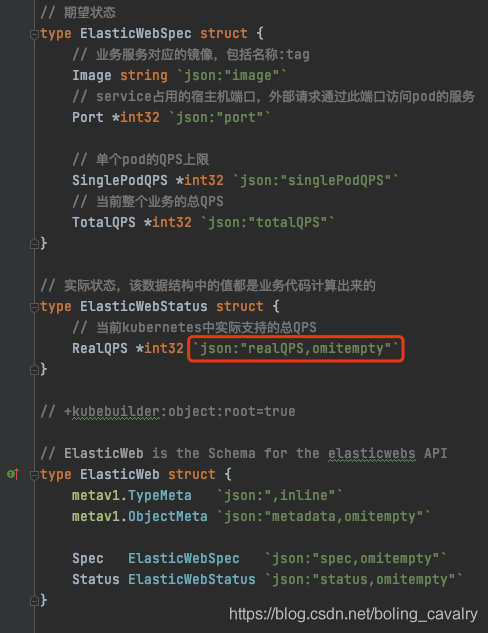Screen dimensions: 488x633
Task: Click the underlined elasticwebs word in comment
Action: tap(371, 453)
